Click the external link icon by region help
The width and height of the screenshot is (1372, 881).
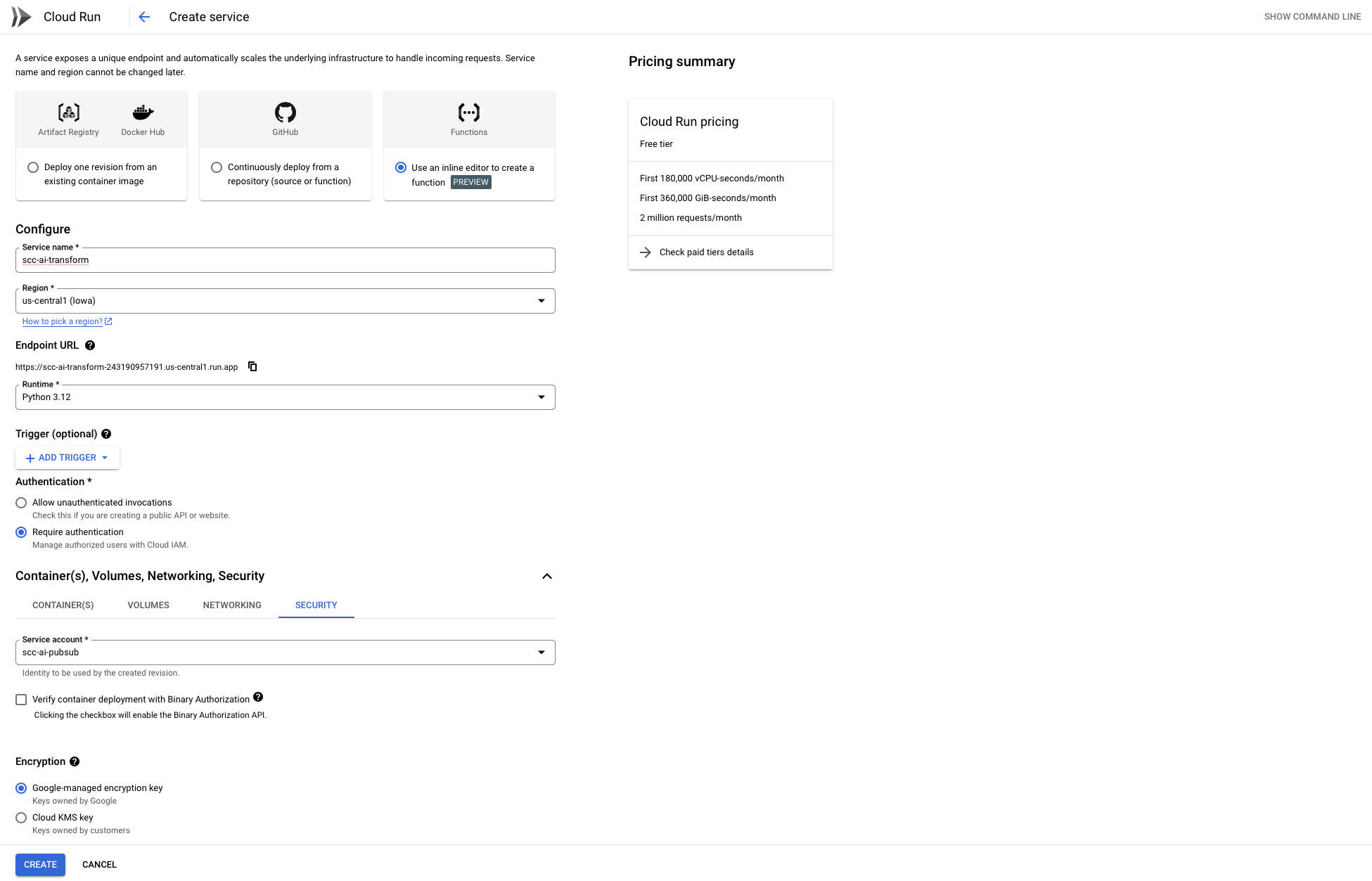pyautogui.click(x=108, y=321)
